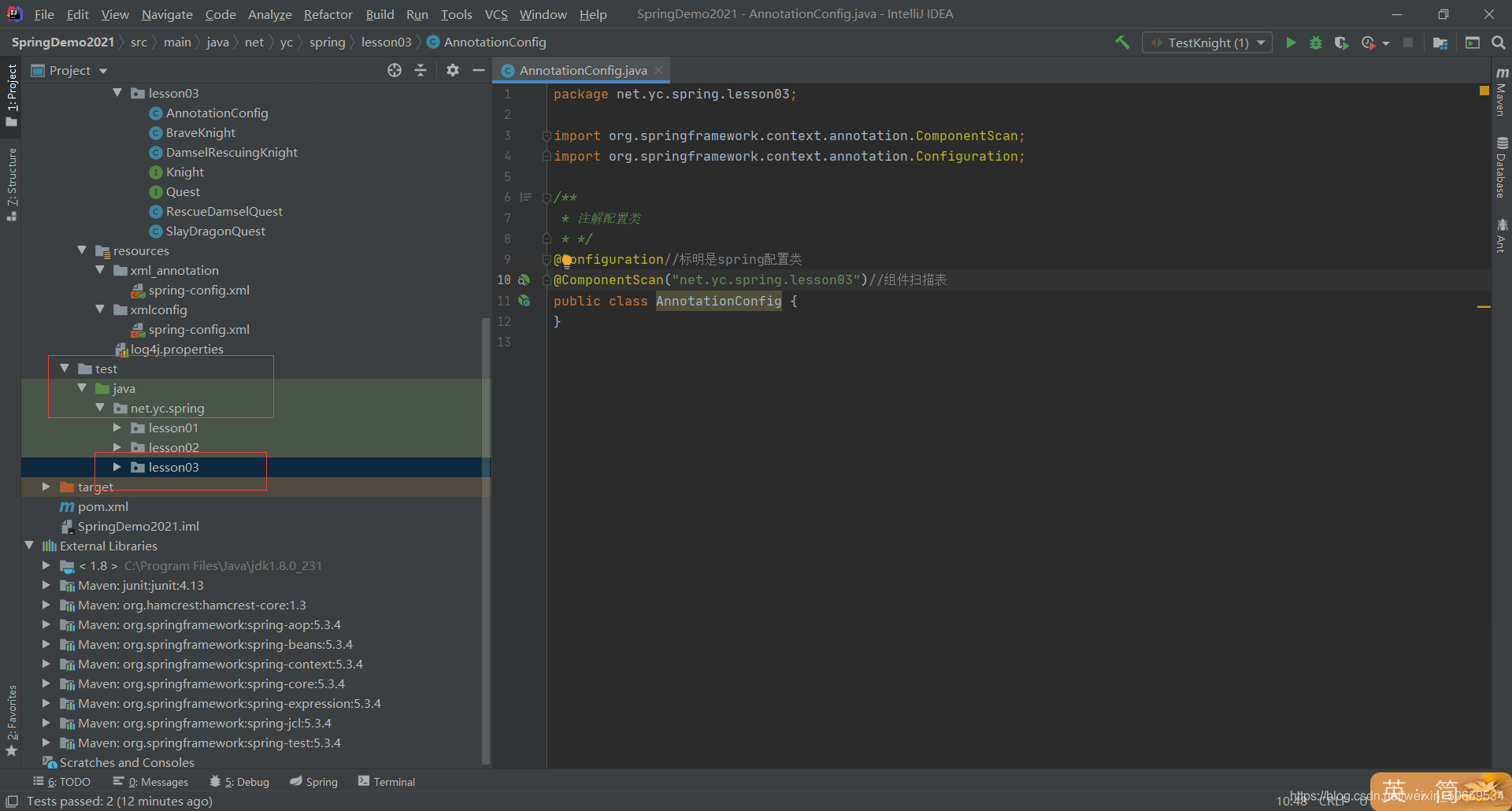Click the intention lightbulb on line 9
Image resolution: width=1512 pixels, height=811 pixels.
(x=566, y=261)
